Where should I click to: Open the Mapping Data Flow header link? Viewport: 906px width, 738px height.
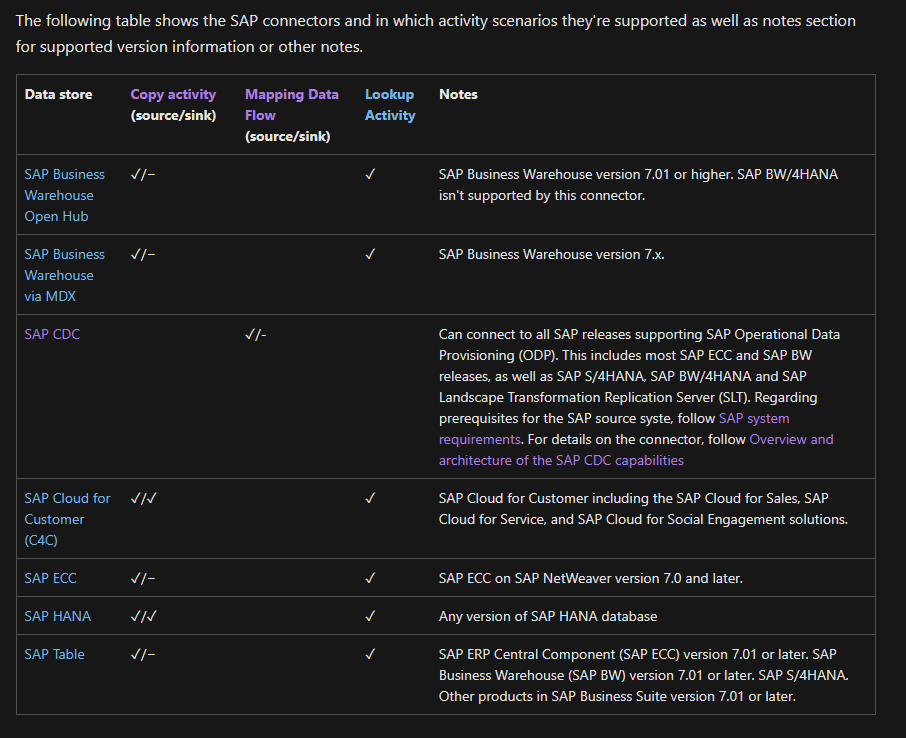[x=291, y=105]
